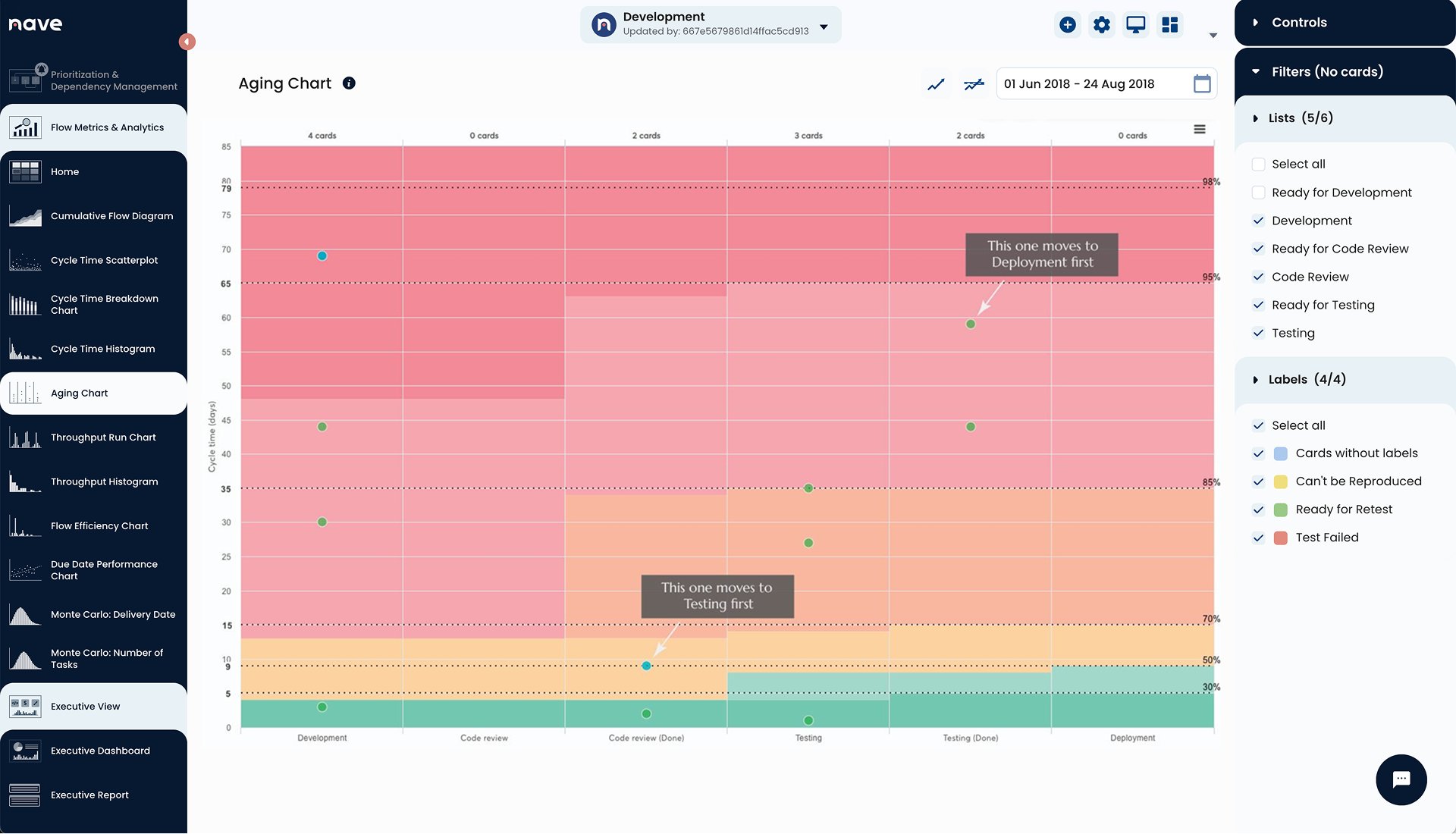Open the chart hamburger menu
The height and width of the screenshot is (834, 1456).
pos(1200,130)
